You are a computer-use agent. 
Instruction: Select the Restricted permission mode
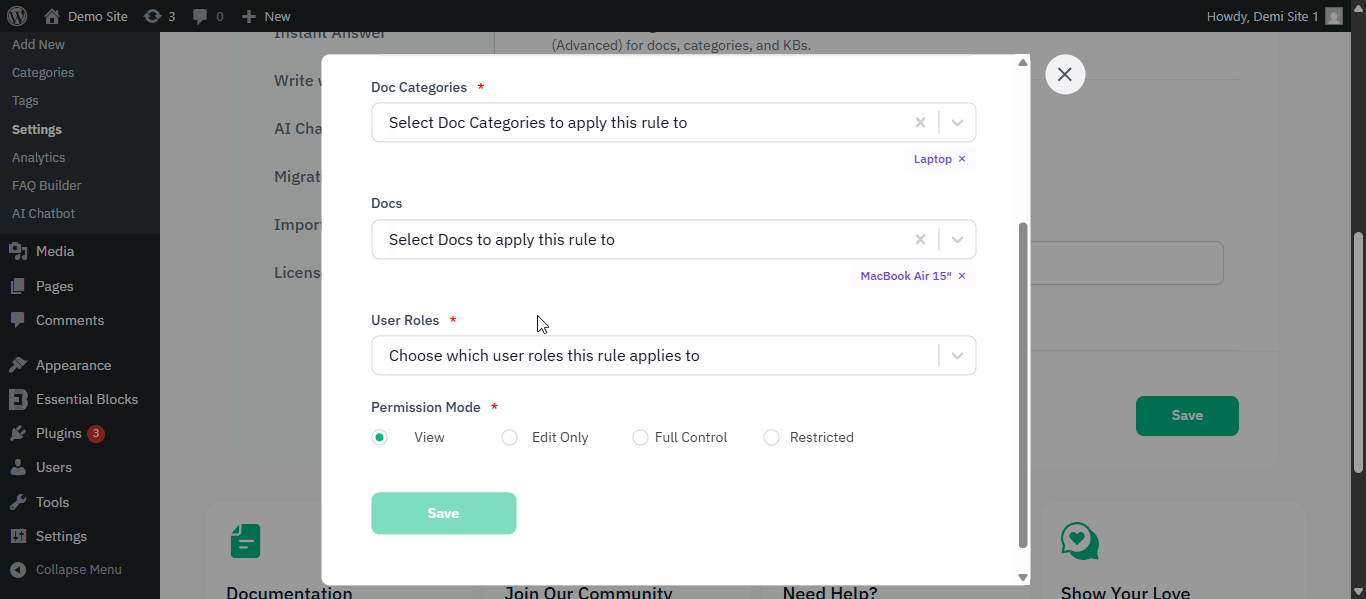pos(771,437)
